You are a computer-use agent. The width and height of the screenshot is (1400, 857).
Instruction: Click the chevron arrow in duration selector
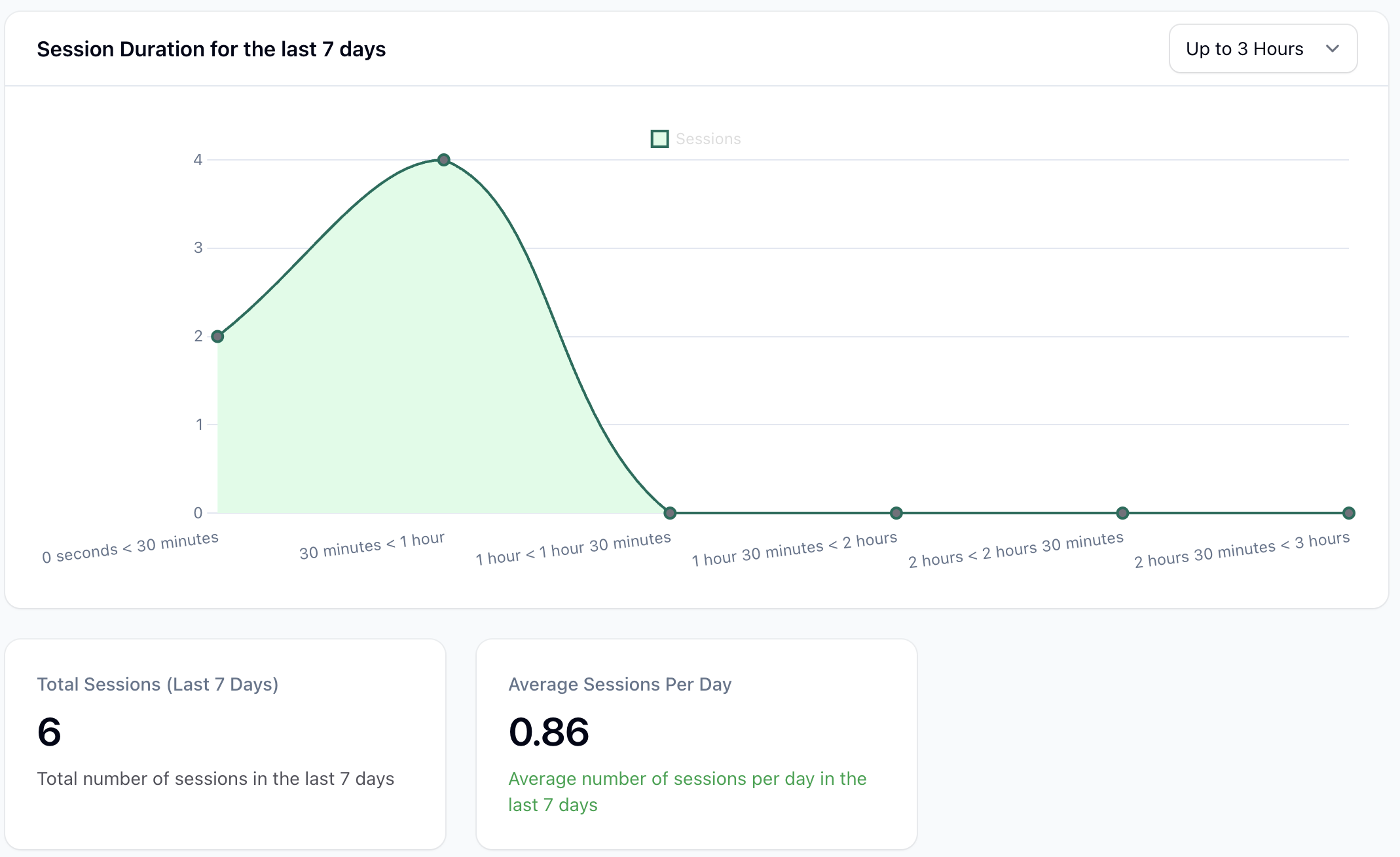[x=1332, y=49]
